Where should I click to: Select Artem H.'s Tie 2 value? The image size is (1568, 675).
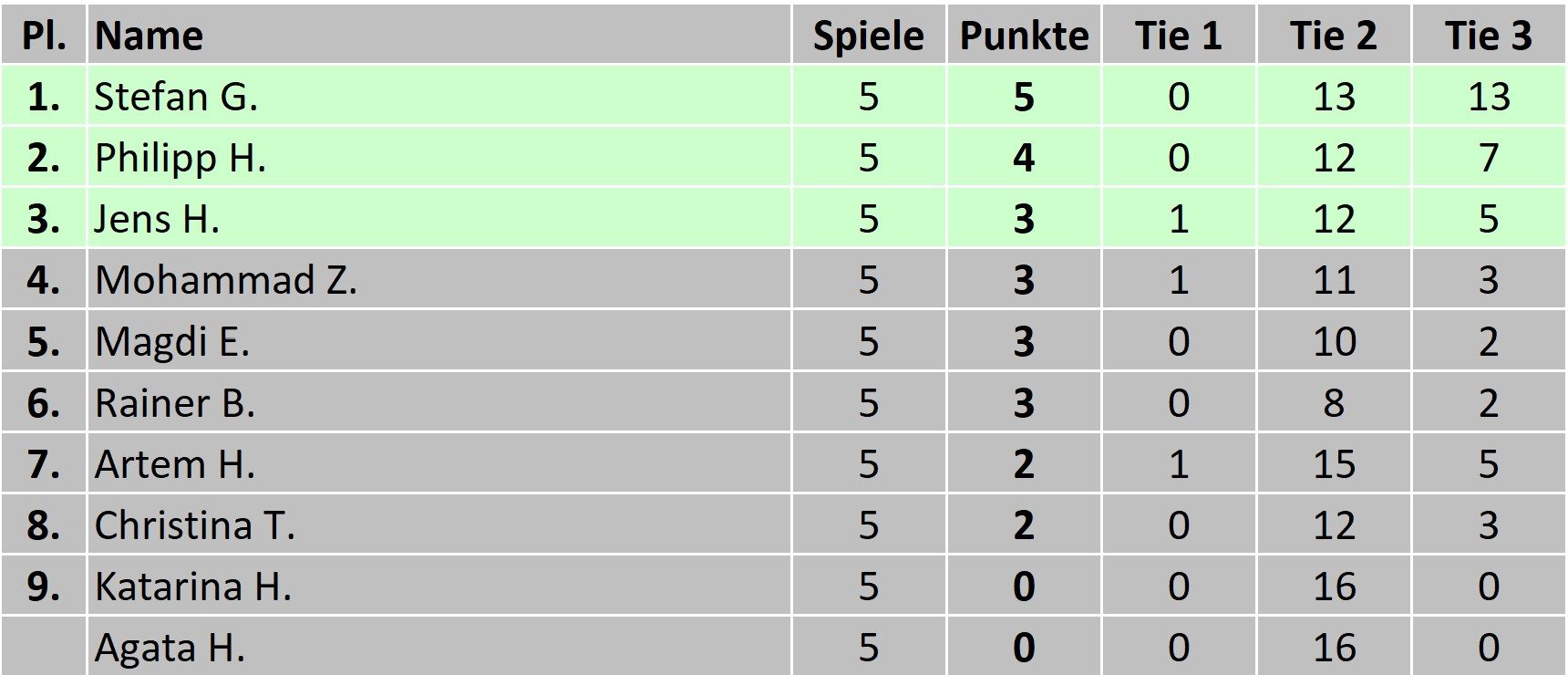1333,464
